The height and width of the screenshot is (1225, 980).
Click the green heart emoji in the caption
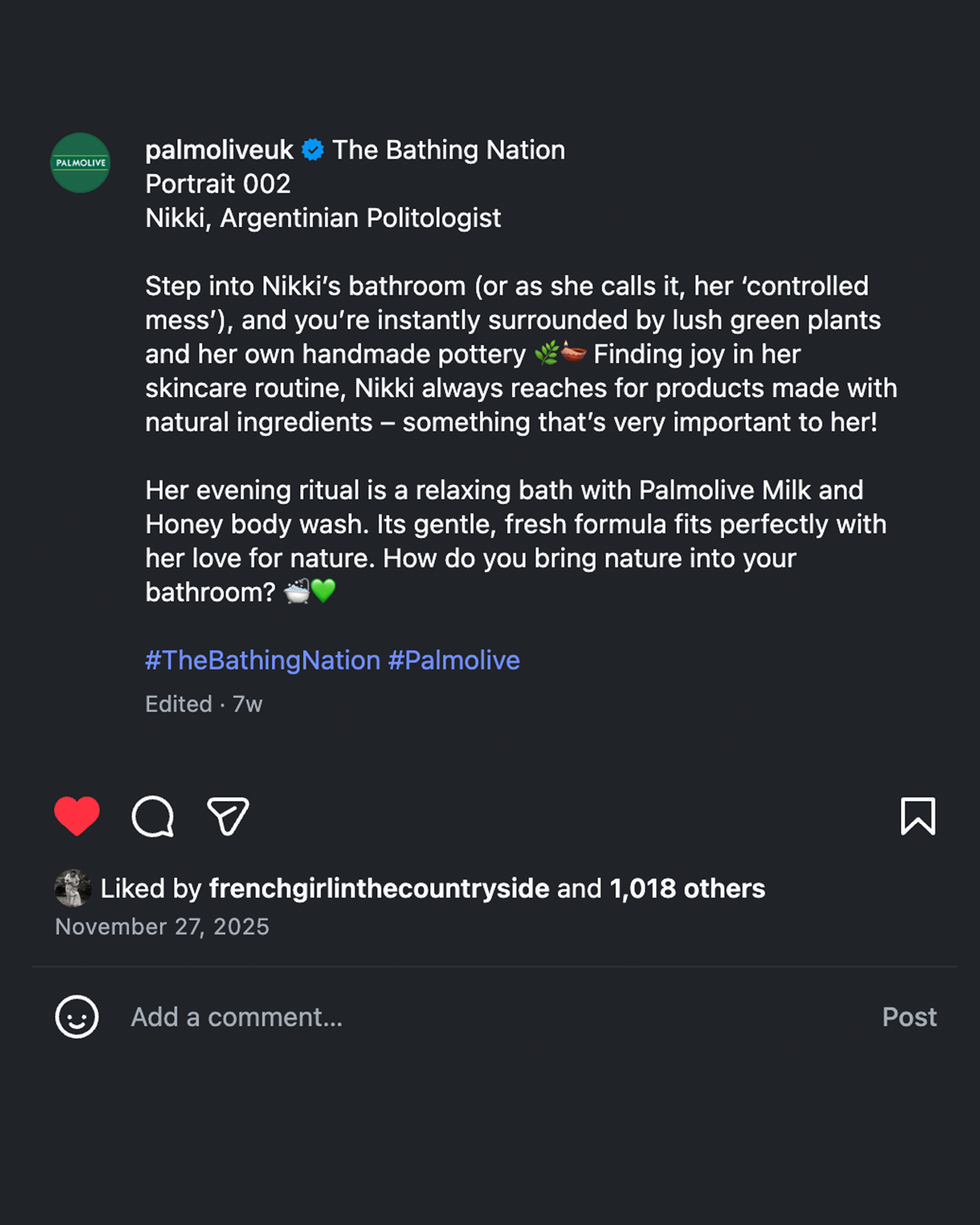(x=324, y=592)
